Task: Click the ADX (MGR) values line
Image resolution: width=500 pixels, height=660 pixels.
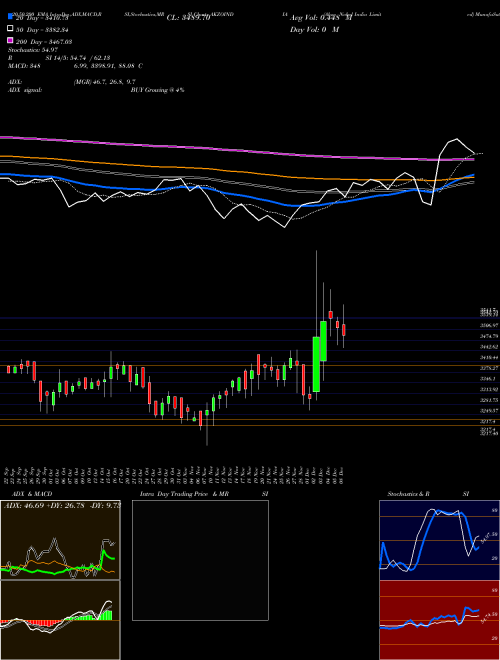Action: click(72, 82)
